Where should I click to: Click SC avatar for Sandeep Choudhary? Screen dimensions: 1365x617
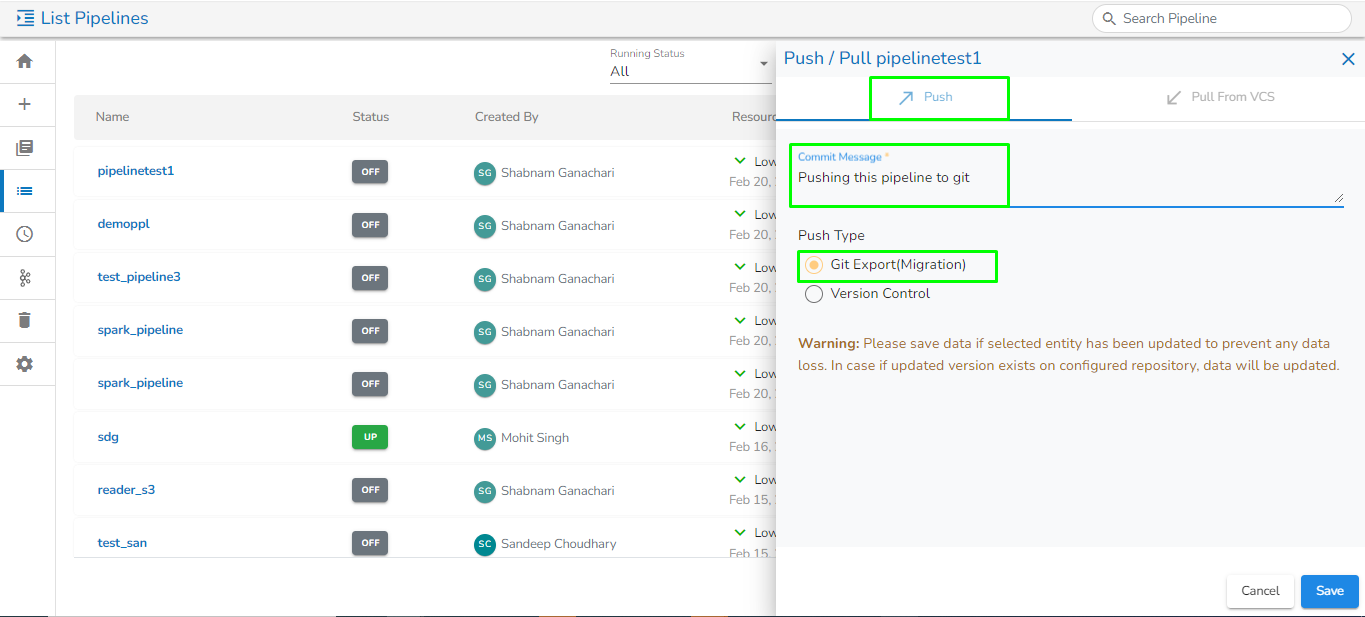pyautogui.click(x=485, y=544)
